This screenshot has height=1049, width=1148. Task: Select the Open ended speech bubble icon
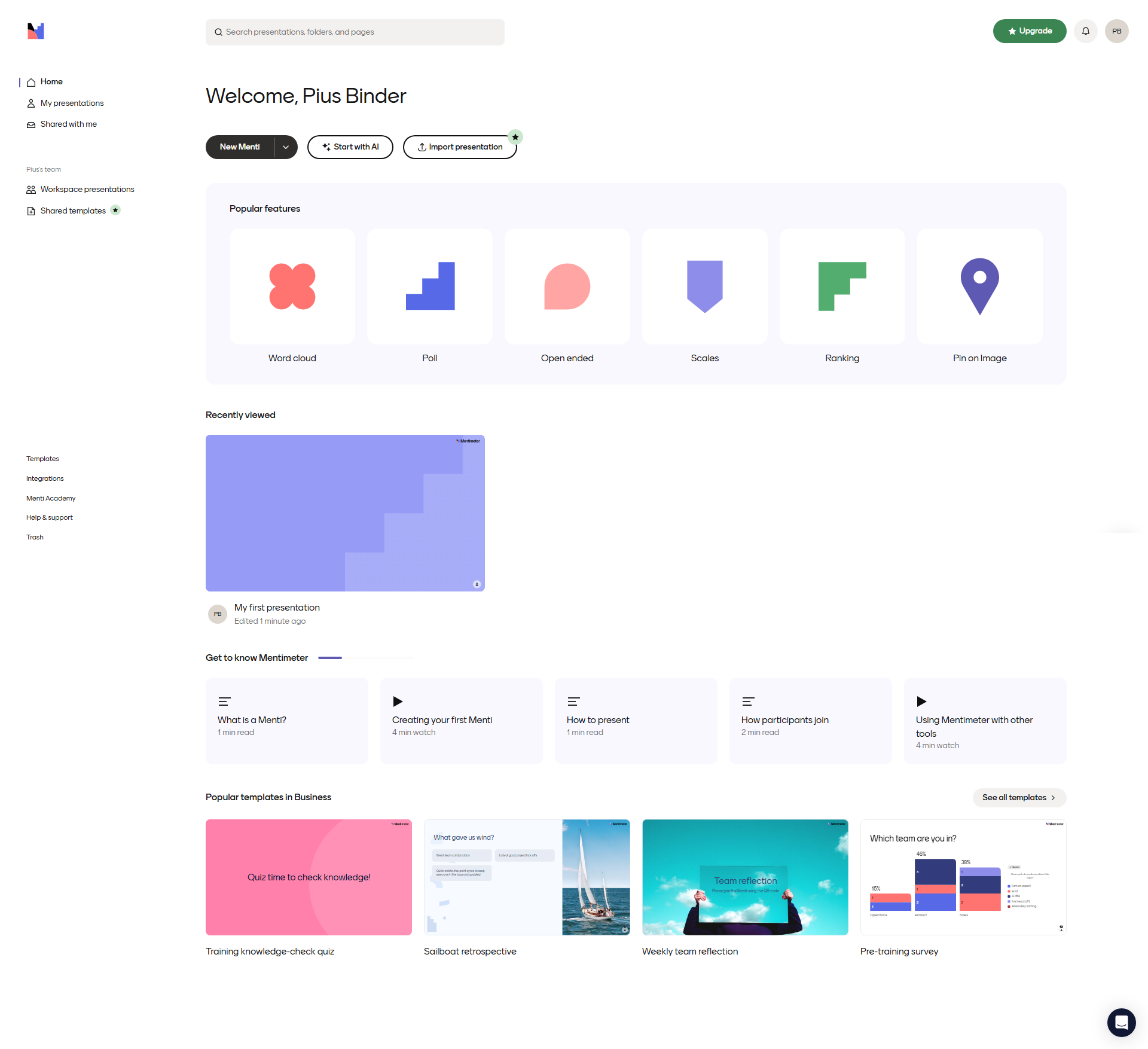click(x=567, y=286)
